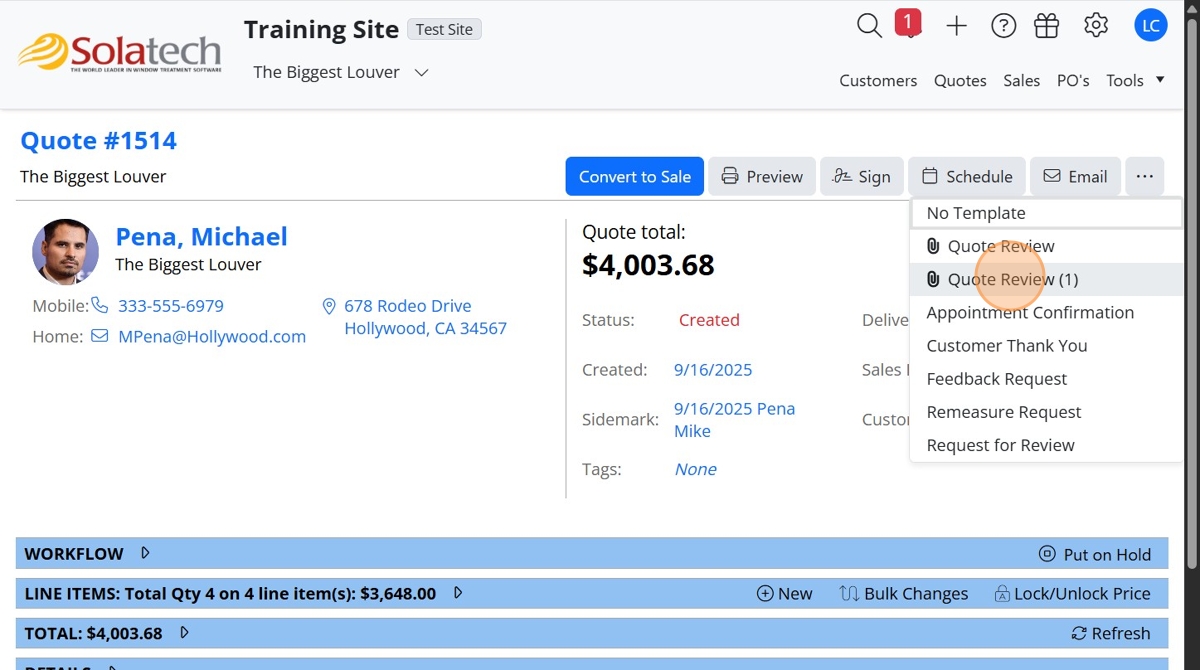Open the Customers nav menu

878,80
